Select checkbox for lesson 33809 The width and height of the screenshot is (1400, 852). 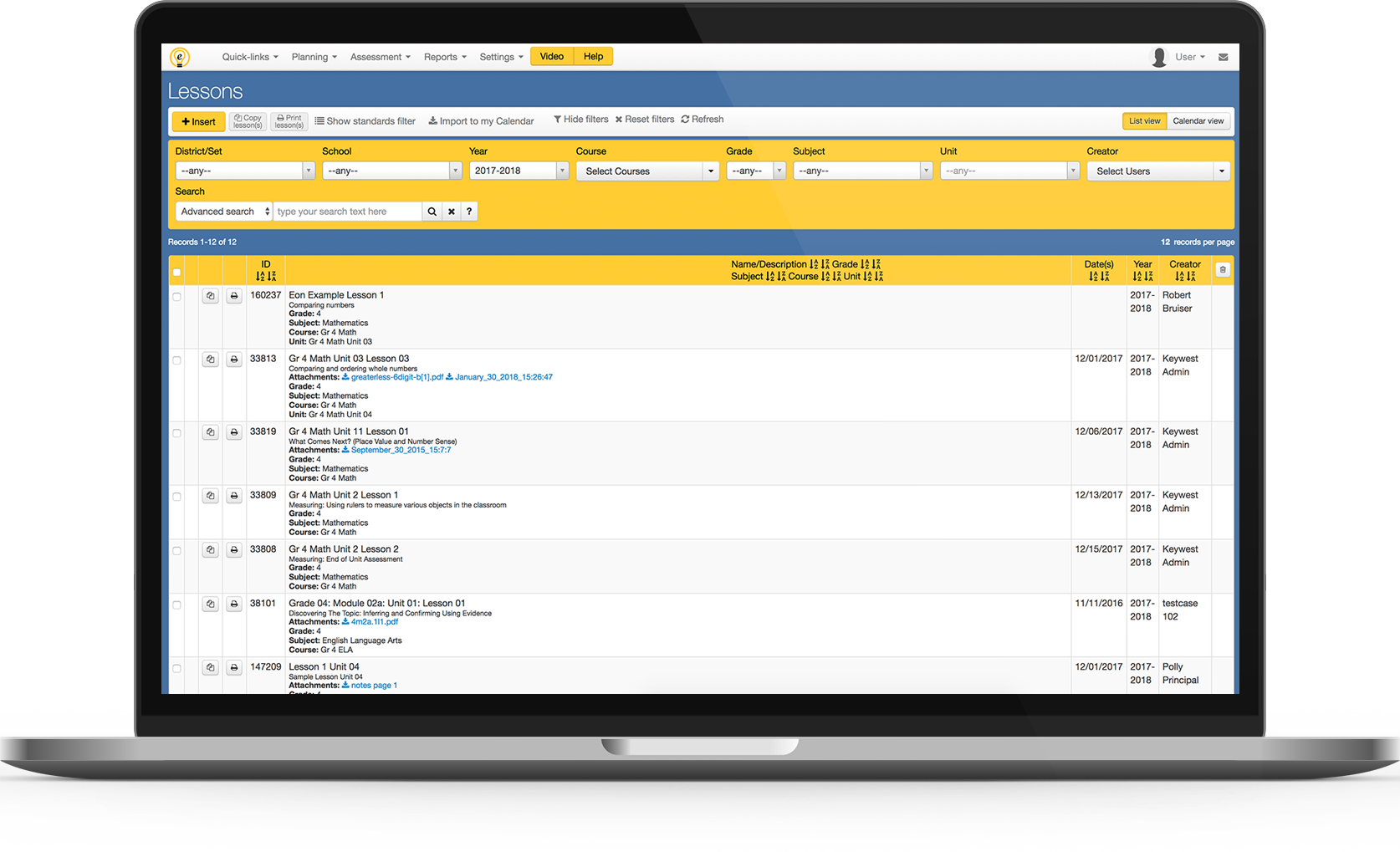pyautogui.click(x=176, y=497)
